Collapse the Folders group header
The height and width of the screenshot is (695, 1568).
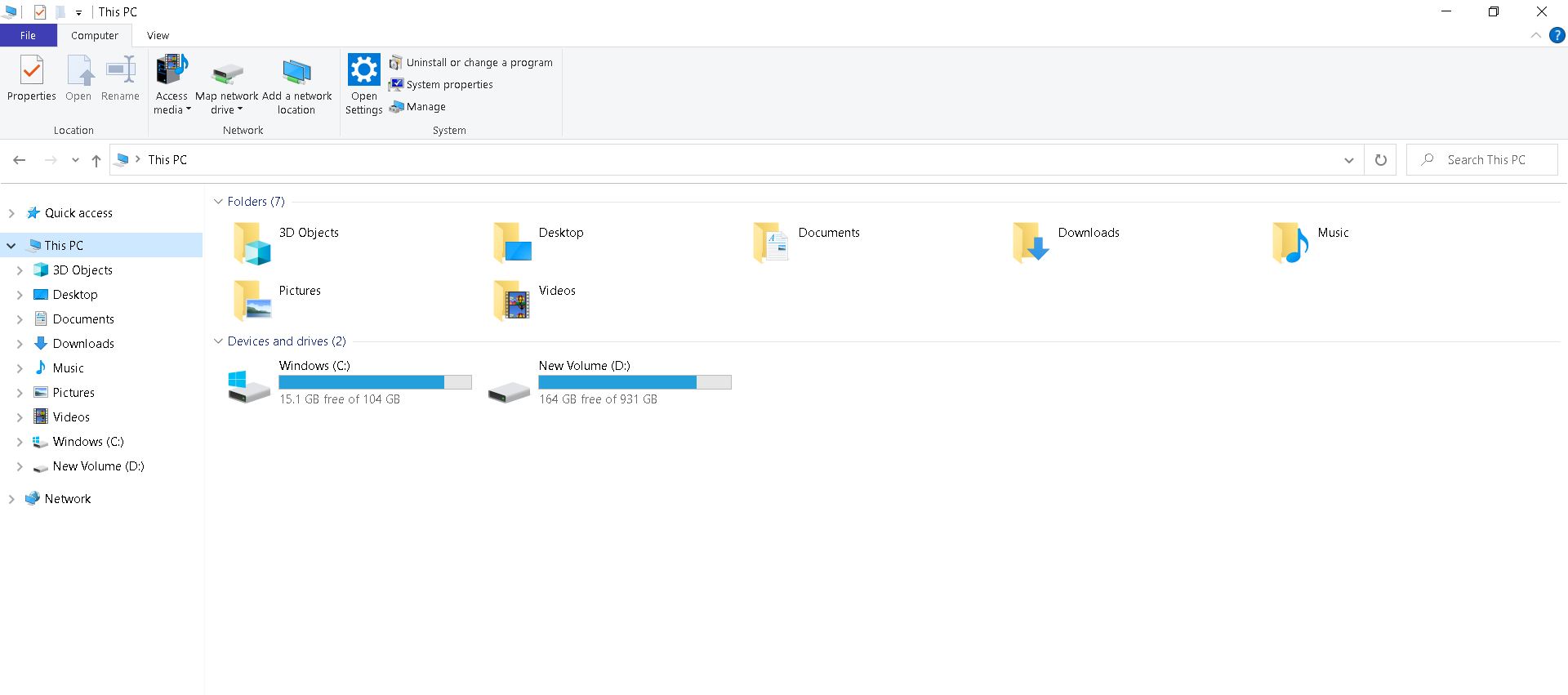click(x=218, y=202)
